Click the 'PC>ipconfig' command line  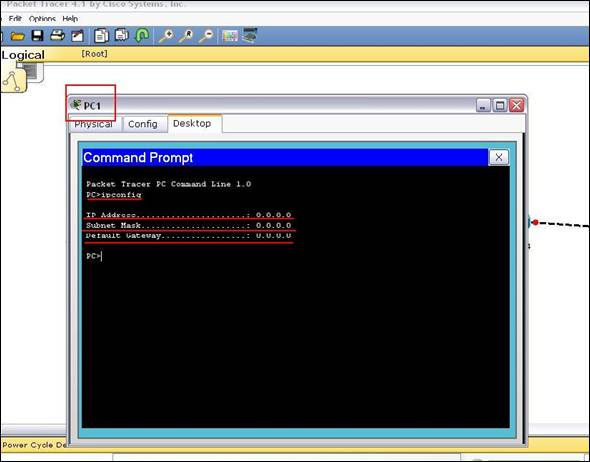[114, 195]
